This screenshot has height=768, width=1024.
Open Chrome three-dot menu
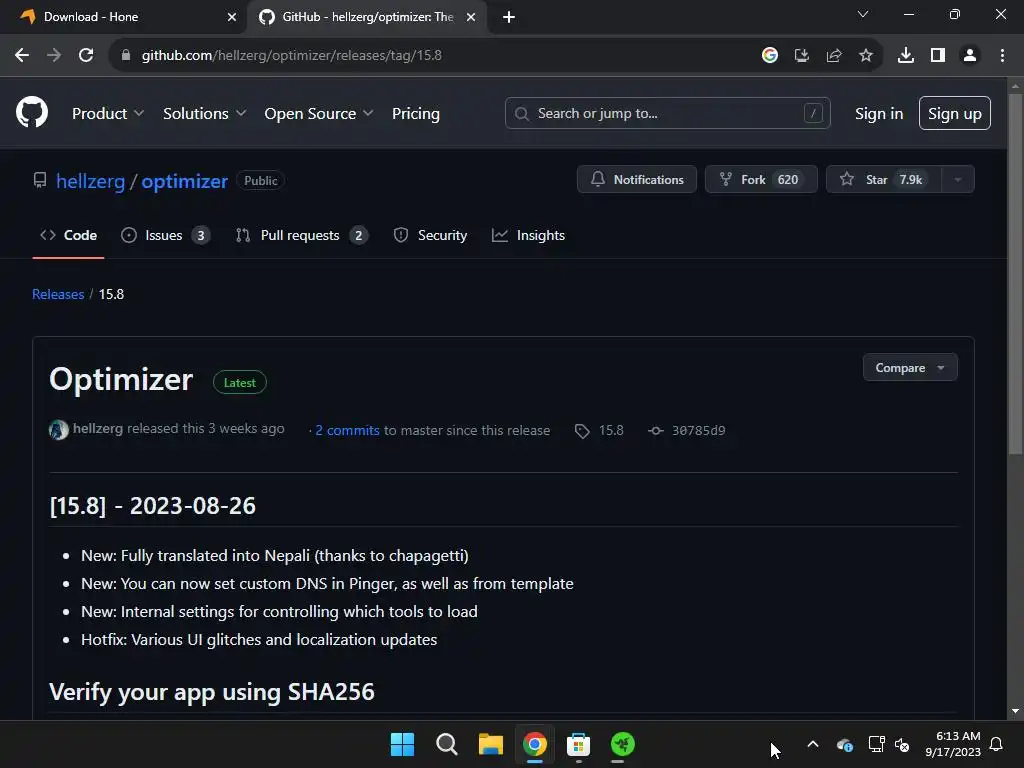pyautogui.click(x=1002, y=56)
